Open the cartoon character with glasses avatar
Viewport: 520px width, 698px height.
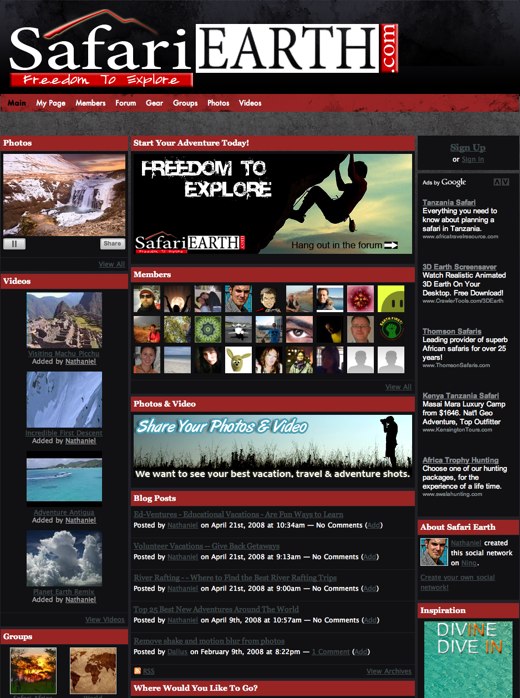point(269,299)
